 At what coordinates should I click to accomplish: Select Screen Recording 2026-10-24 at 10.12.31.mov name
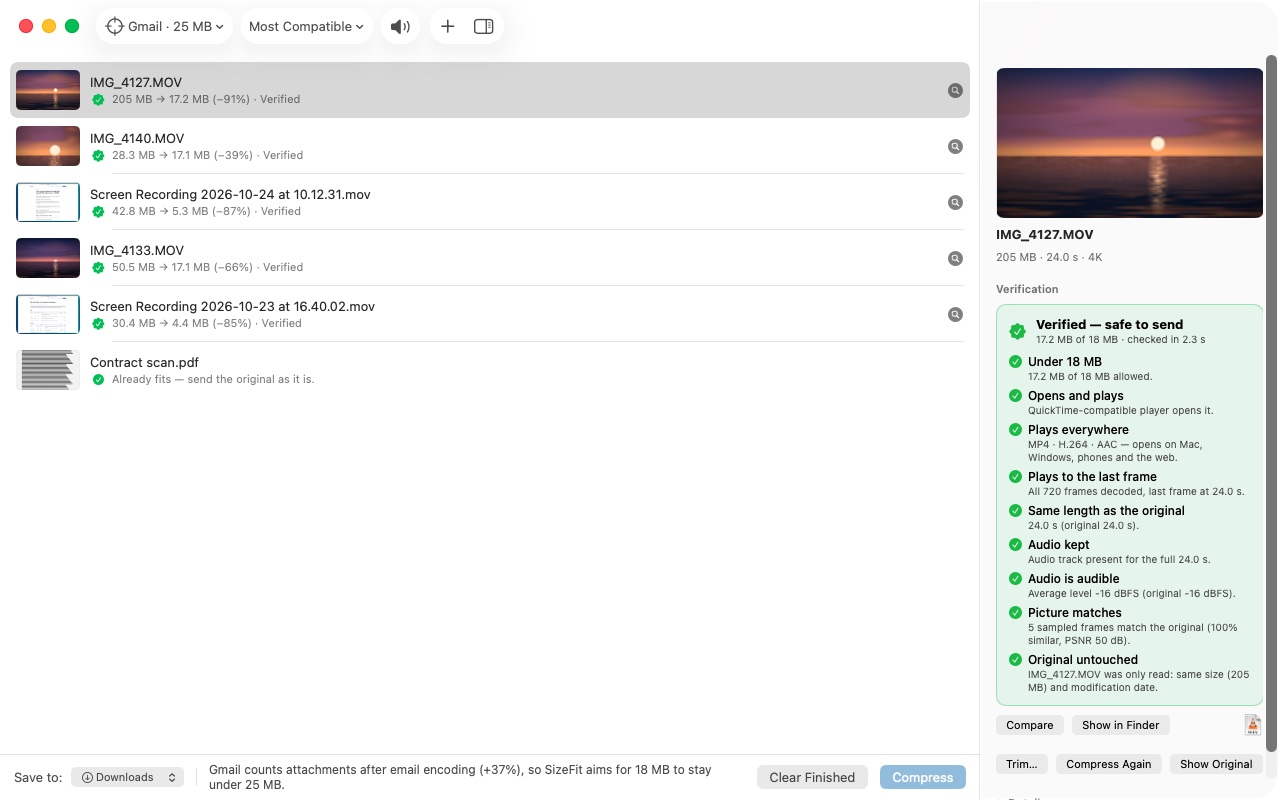point(230,194)
